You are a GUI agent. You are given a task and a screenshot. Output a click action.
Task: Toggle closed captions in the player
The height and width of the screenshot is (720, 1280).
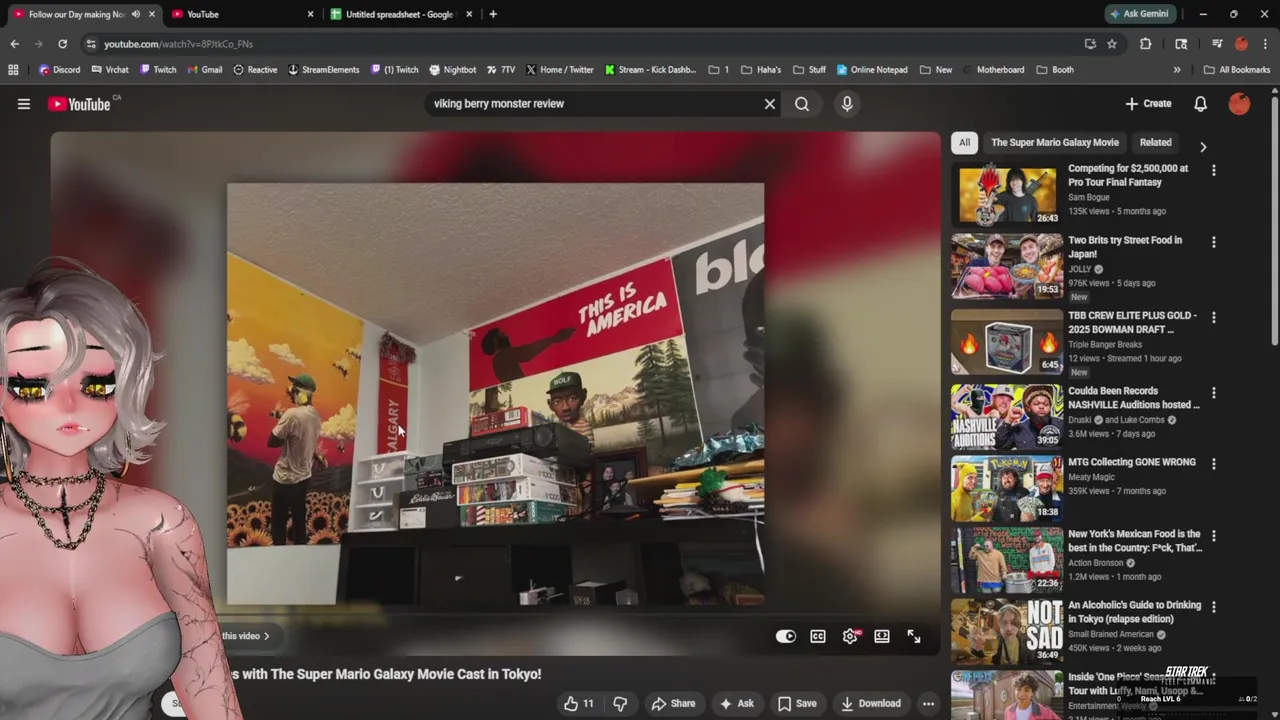coord(818,636)
